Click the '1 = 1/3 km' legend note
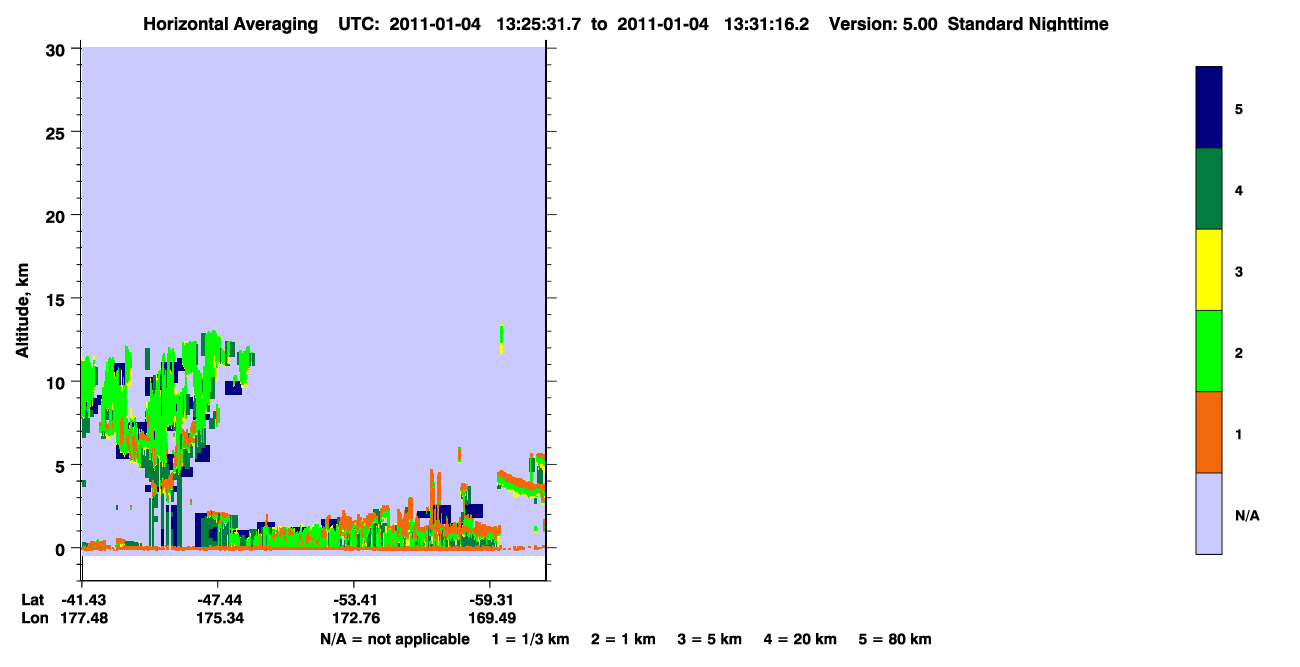 531,640
